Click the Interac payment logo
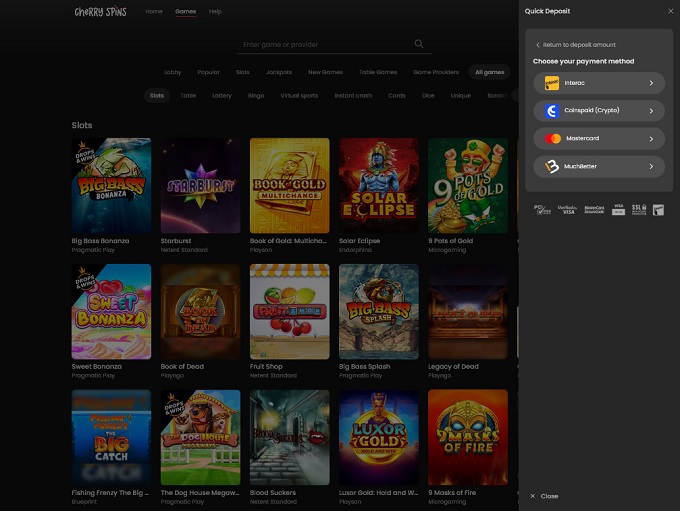Viewport: 680px width, 511px height. click(552, 83)
